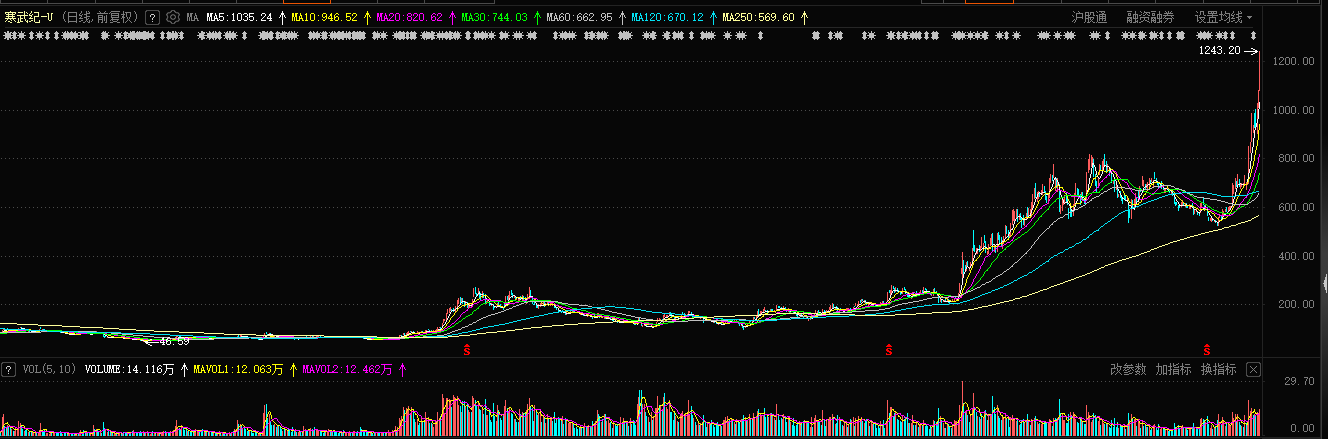Toggle the MA5 moving average line label
1328x439 pixels.
click(x=239, y=17)
